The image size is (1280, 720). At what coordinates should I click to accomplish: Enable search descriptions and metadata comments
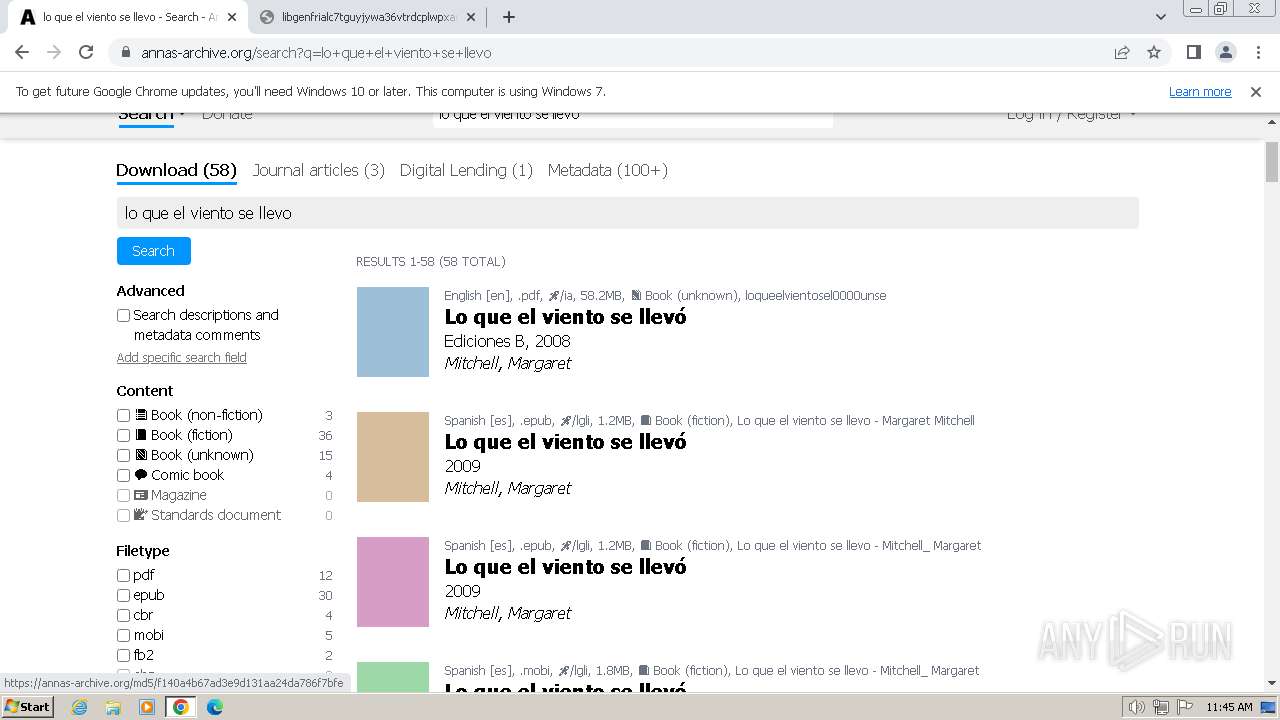123,315
